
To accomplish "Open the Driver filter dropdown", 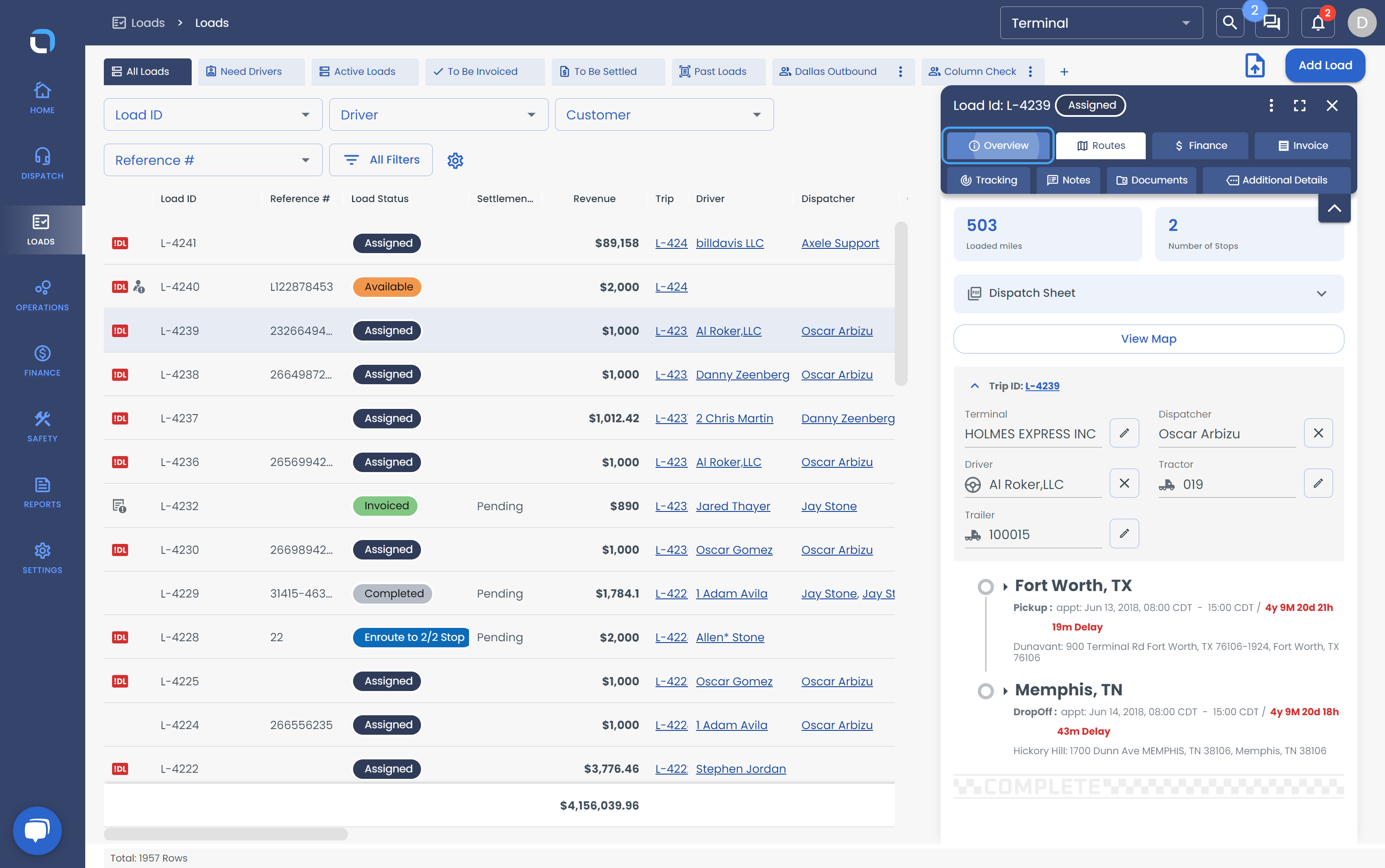I will coord(438,115).
